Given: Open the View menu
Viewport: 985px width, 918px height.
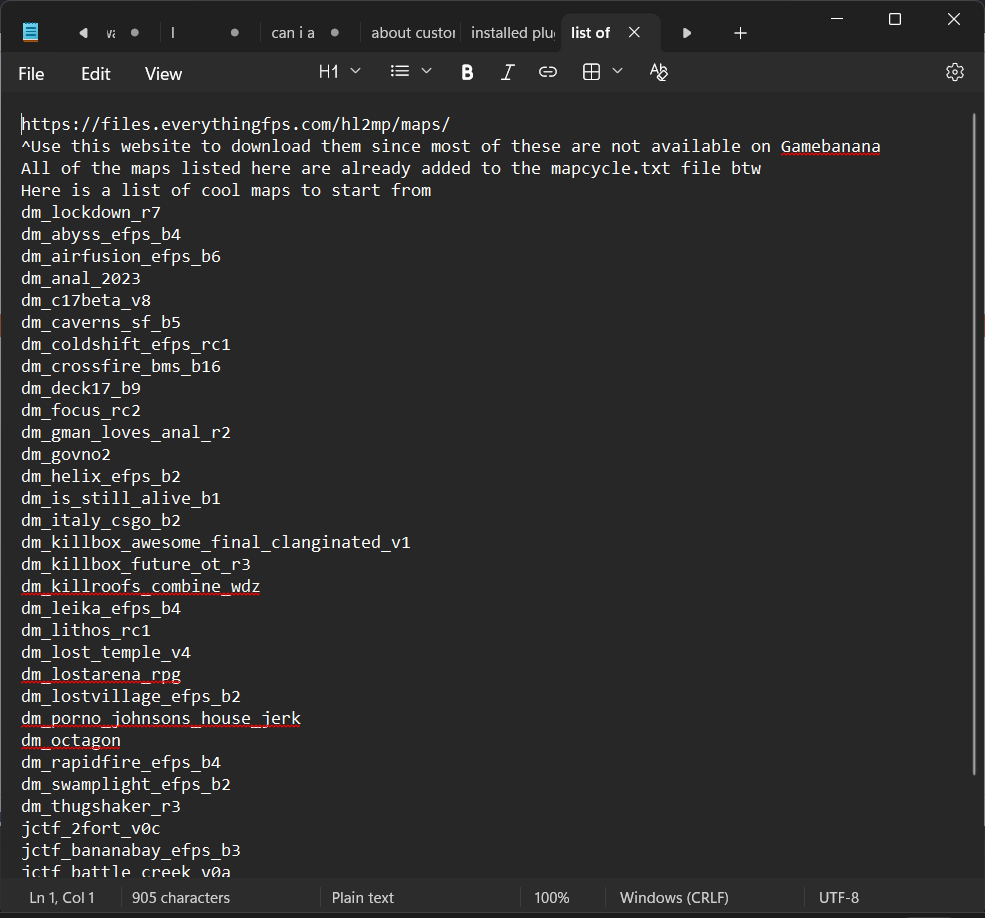Looking at the screenshot, I should (x=163, y=74).
